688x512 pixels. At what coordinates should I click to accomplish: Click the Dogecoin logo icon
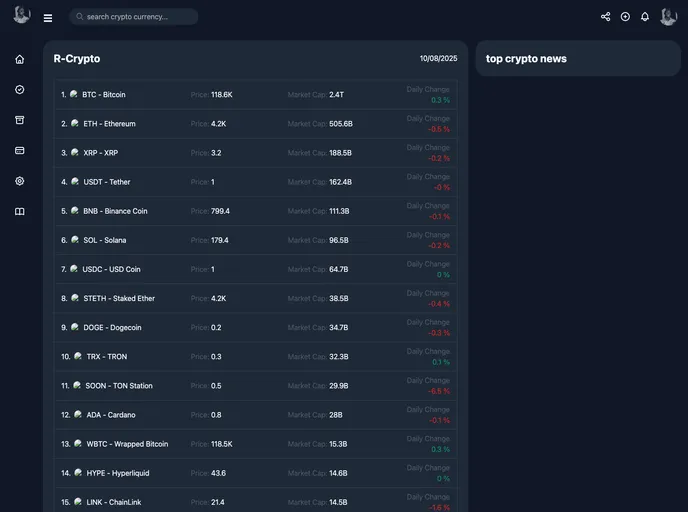click(75, 327)
